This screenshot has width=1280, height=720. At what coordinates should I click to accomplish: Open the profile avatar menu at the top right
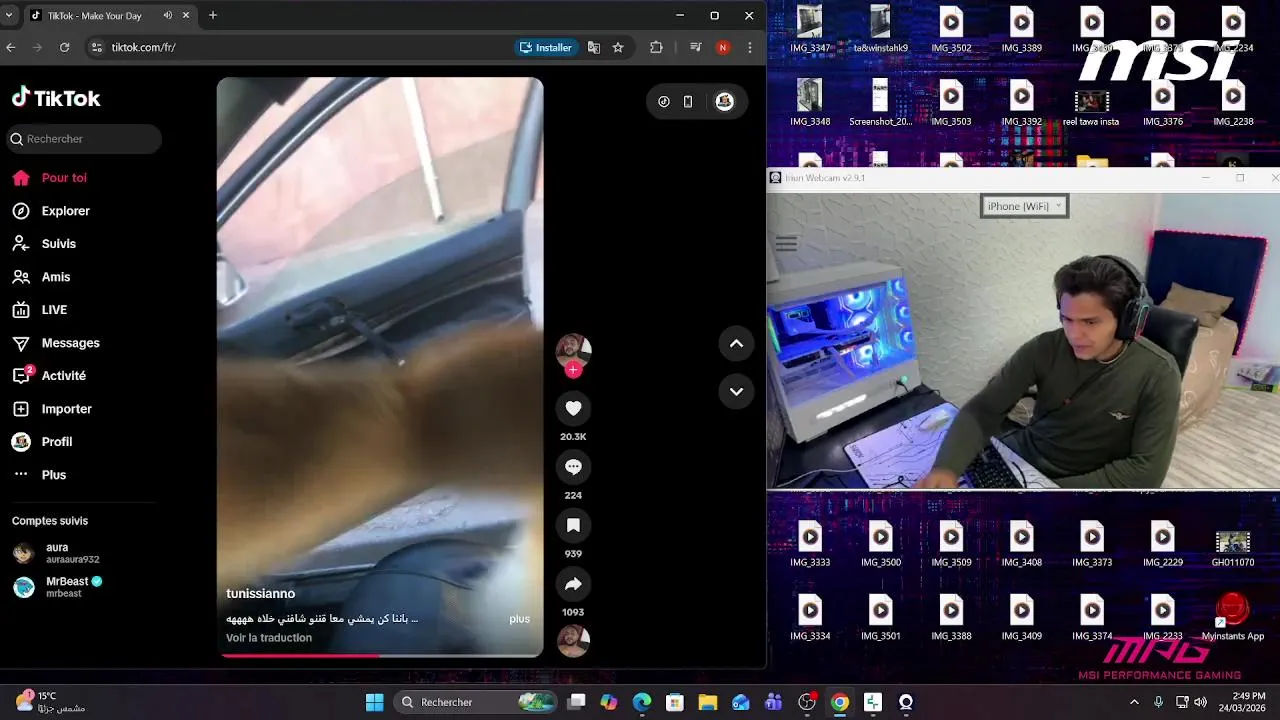click(x=725, y=101)
